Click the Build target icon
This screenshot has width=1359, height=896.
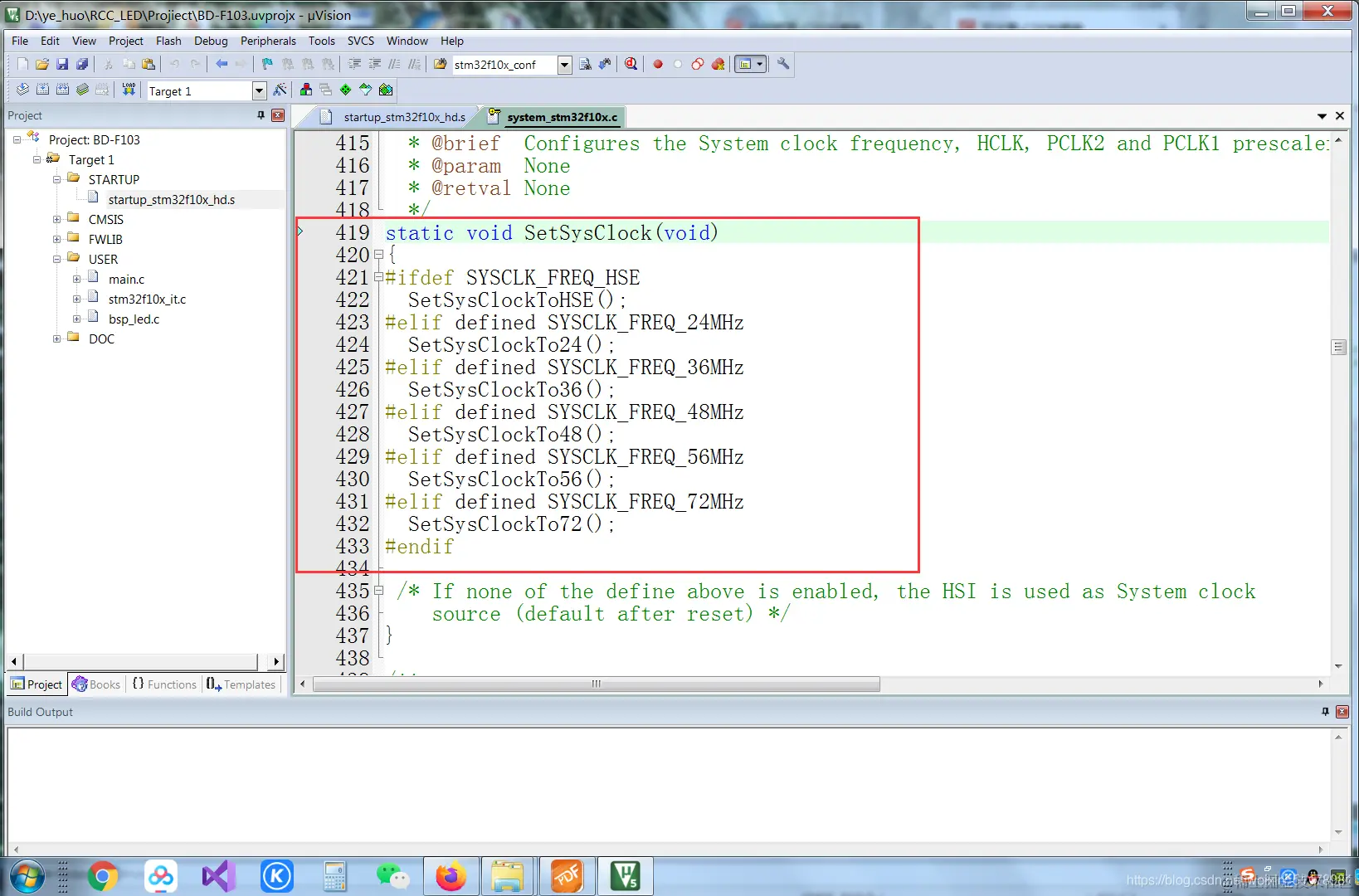(x=42, y=90)
